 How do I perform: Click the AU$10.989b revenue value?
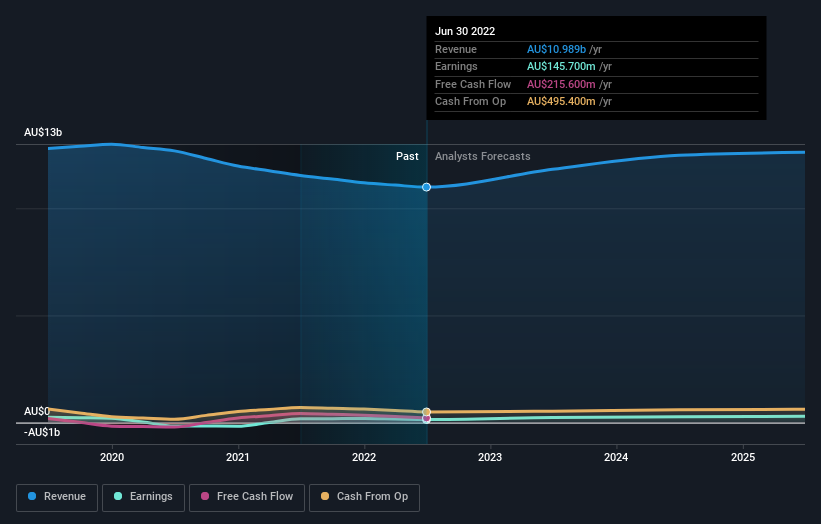(x=556, y=49)
